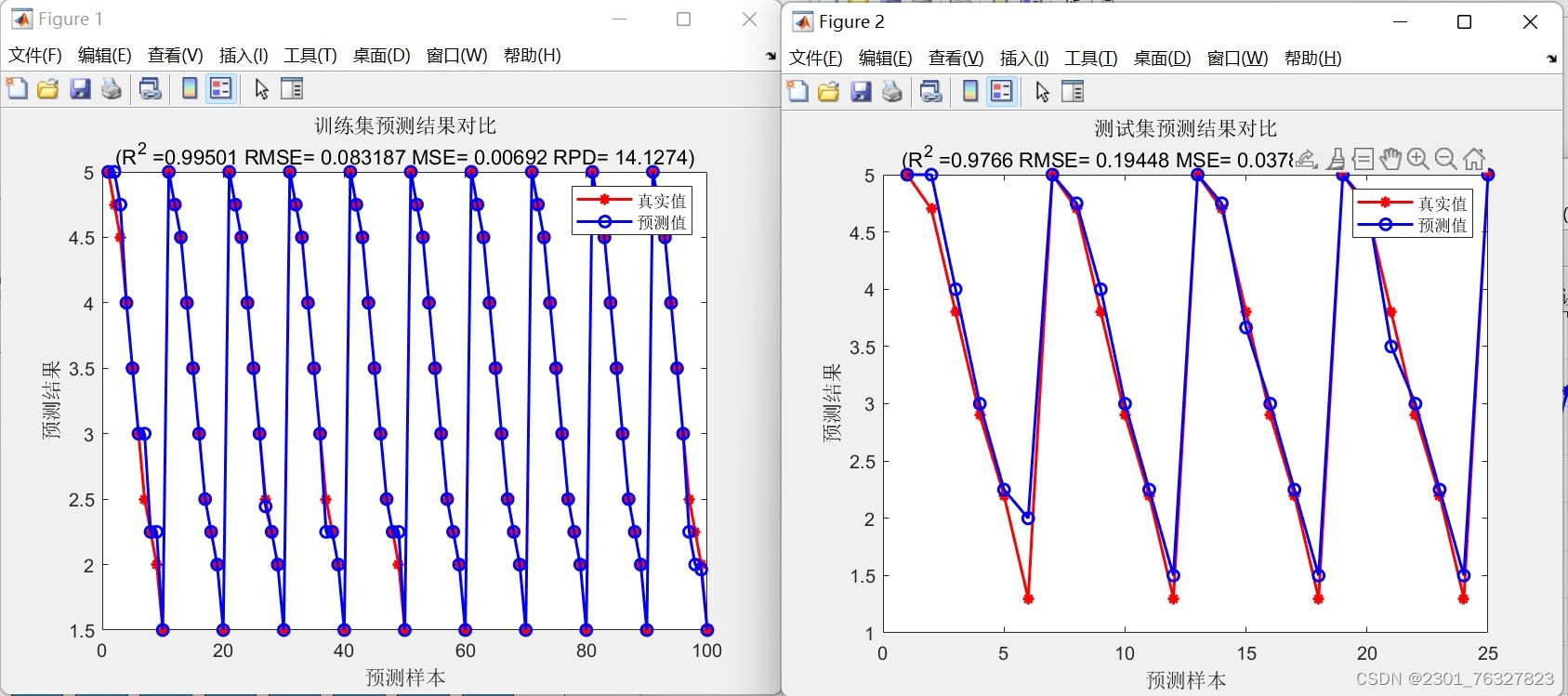Click zoom out magnifier on Figure 2 axes
This screenshot has width=1568, height=696.
pyautogui.click(x=1445, y=159)
